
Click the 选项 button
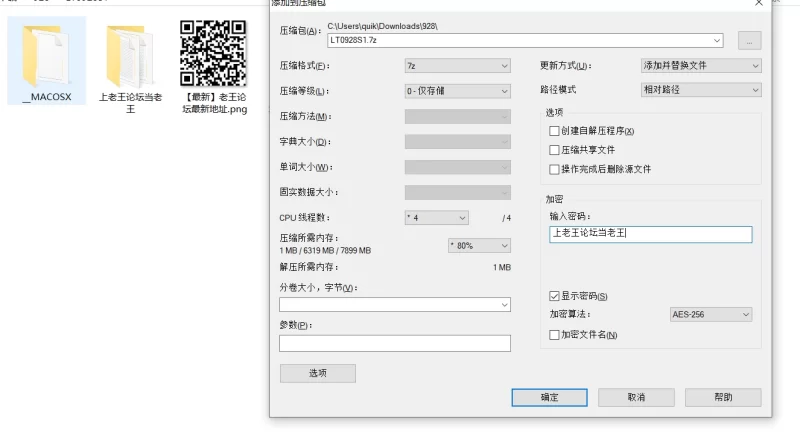[x=317, y=373]
